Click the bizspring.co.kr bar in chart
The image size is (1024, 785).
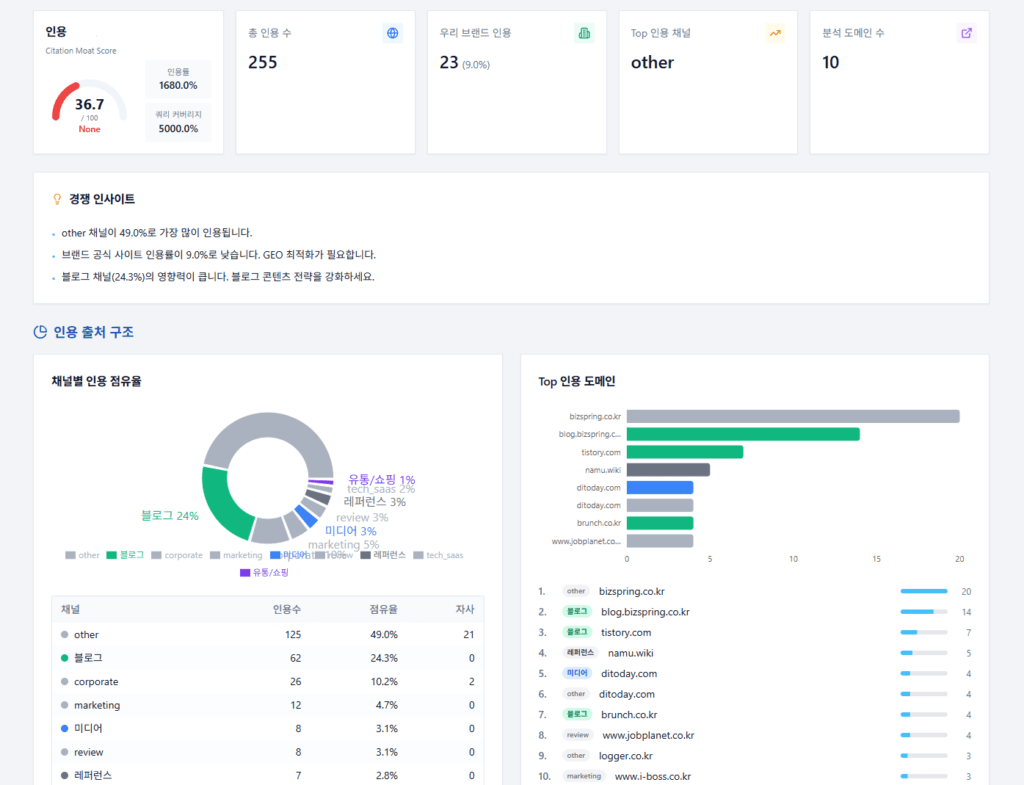click(x=792, y=416)
